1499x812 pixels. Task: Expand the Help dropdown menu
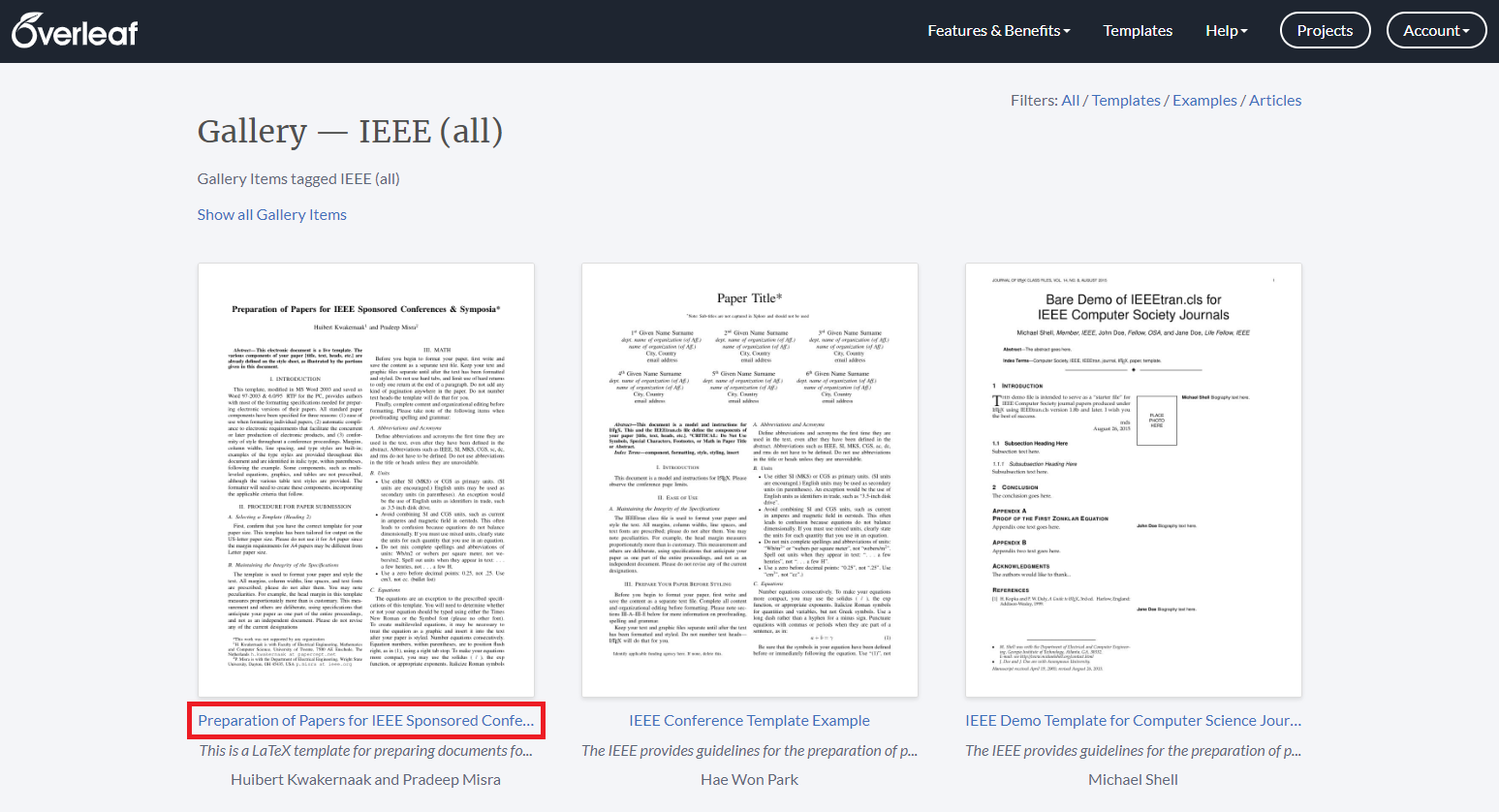[x=1227, y=31]
